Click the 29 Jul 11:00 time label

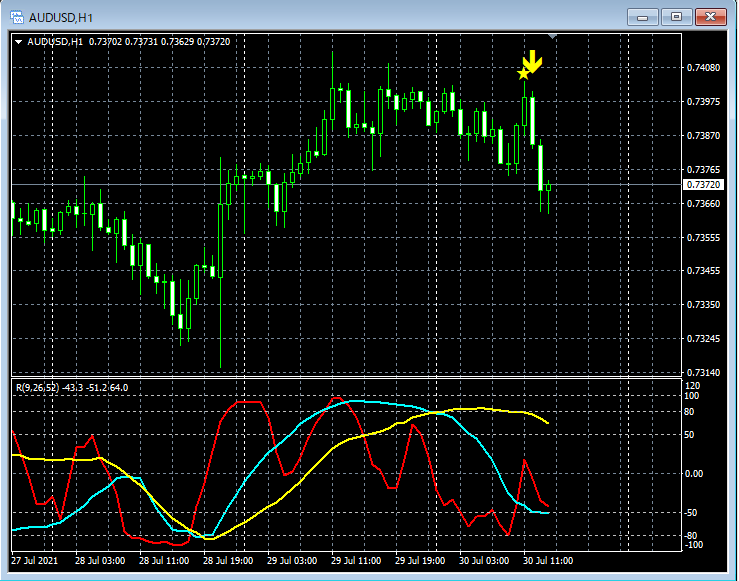click(356, 561)
